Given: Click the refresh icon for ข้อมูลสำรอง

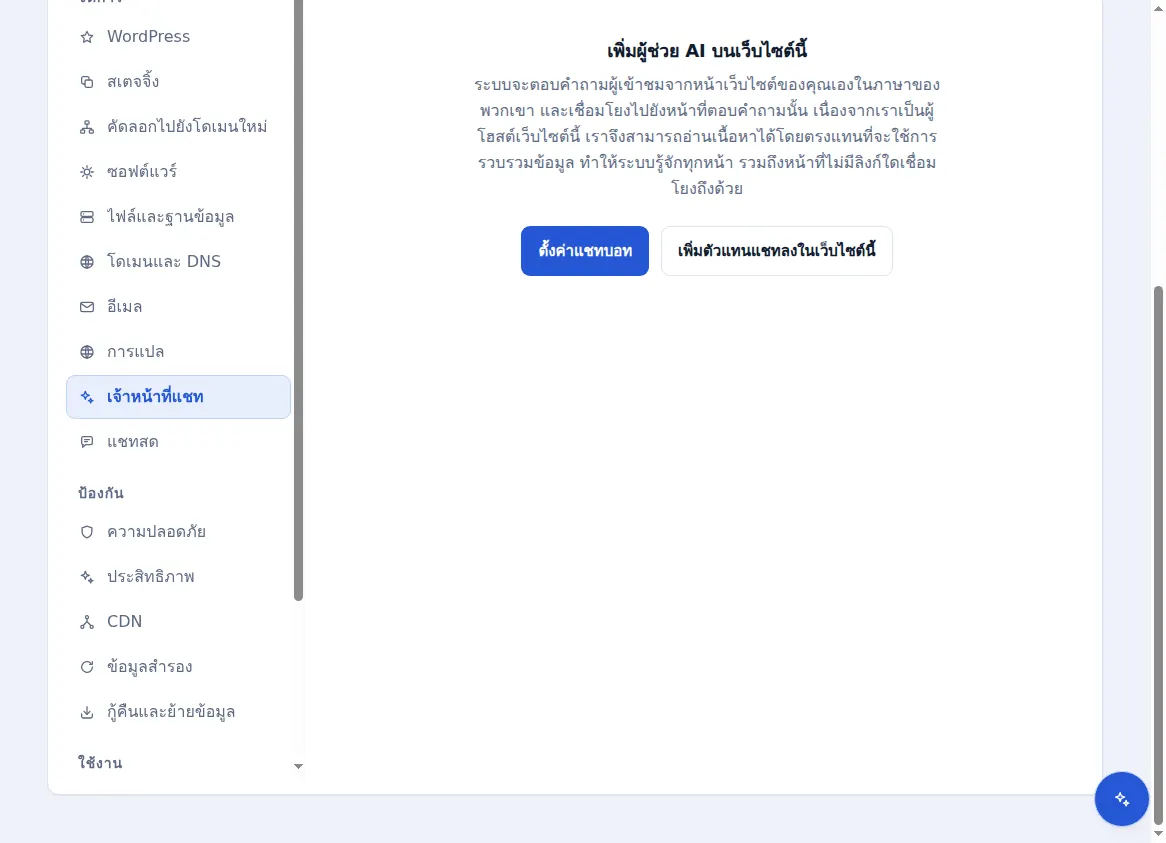Looking at the screenshot, I should point(87,667).
